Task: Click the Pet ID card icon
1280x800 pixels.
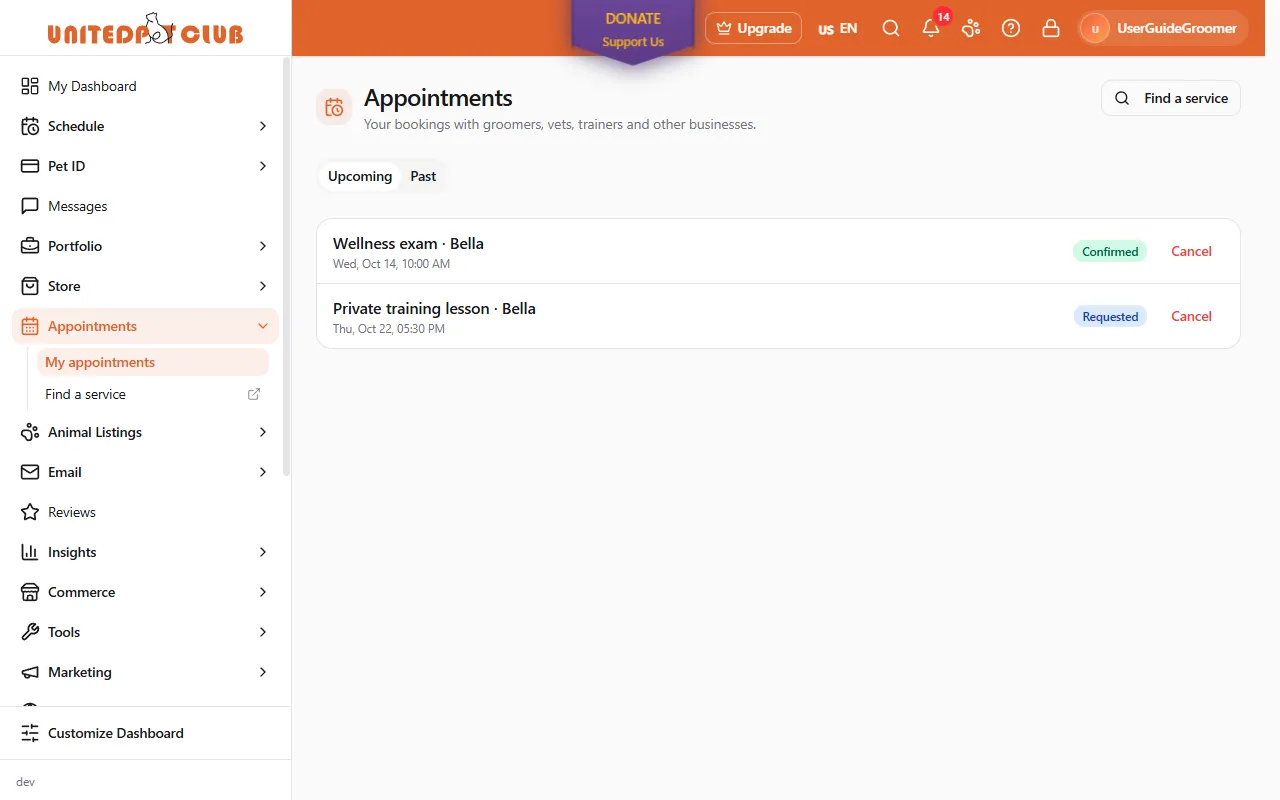Action: 30,166
